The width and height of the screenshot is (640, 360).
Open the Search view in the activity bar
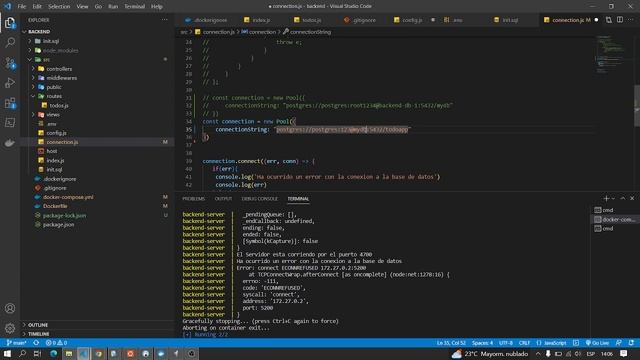[10, 42]
